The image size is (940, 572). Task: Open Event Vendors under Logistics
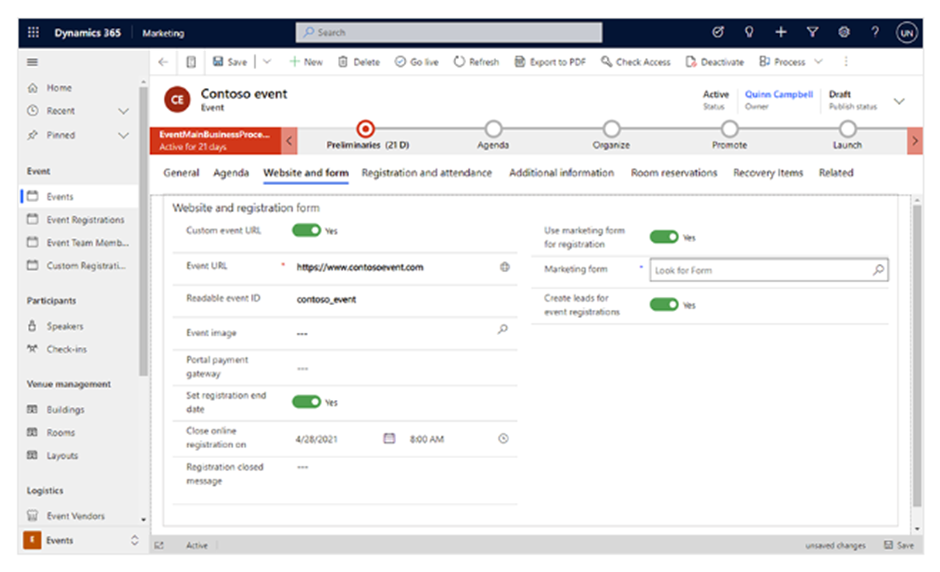pyautogui.click(x=76, y=516)
